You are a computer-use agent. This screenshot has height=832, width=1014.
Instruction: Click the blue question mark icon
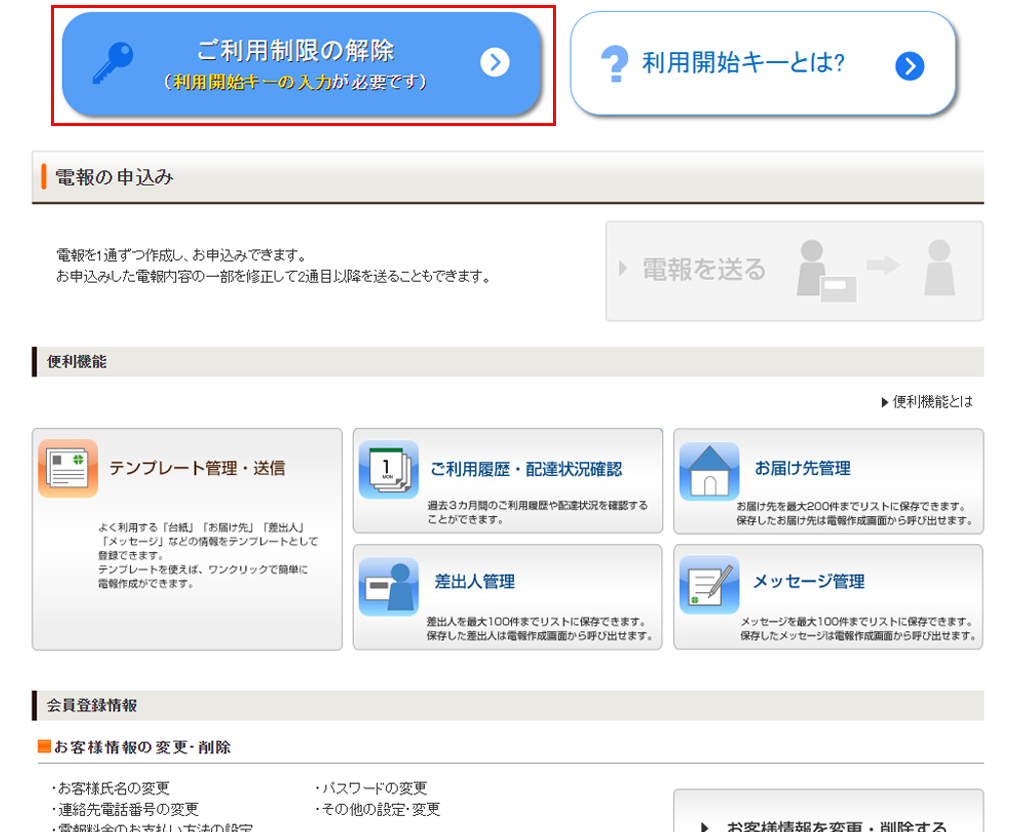pyautogui.click(x=612, y=65)
